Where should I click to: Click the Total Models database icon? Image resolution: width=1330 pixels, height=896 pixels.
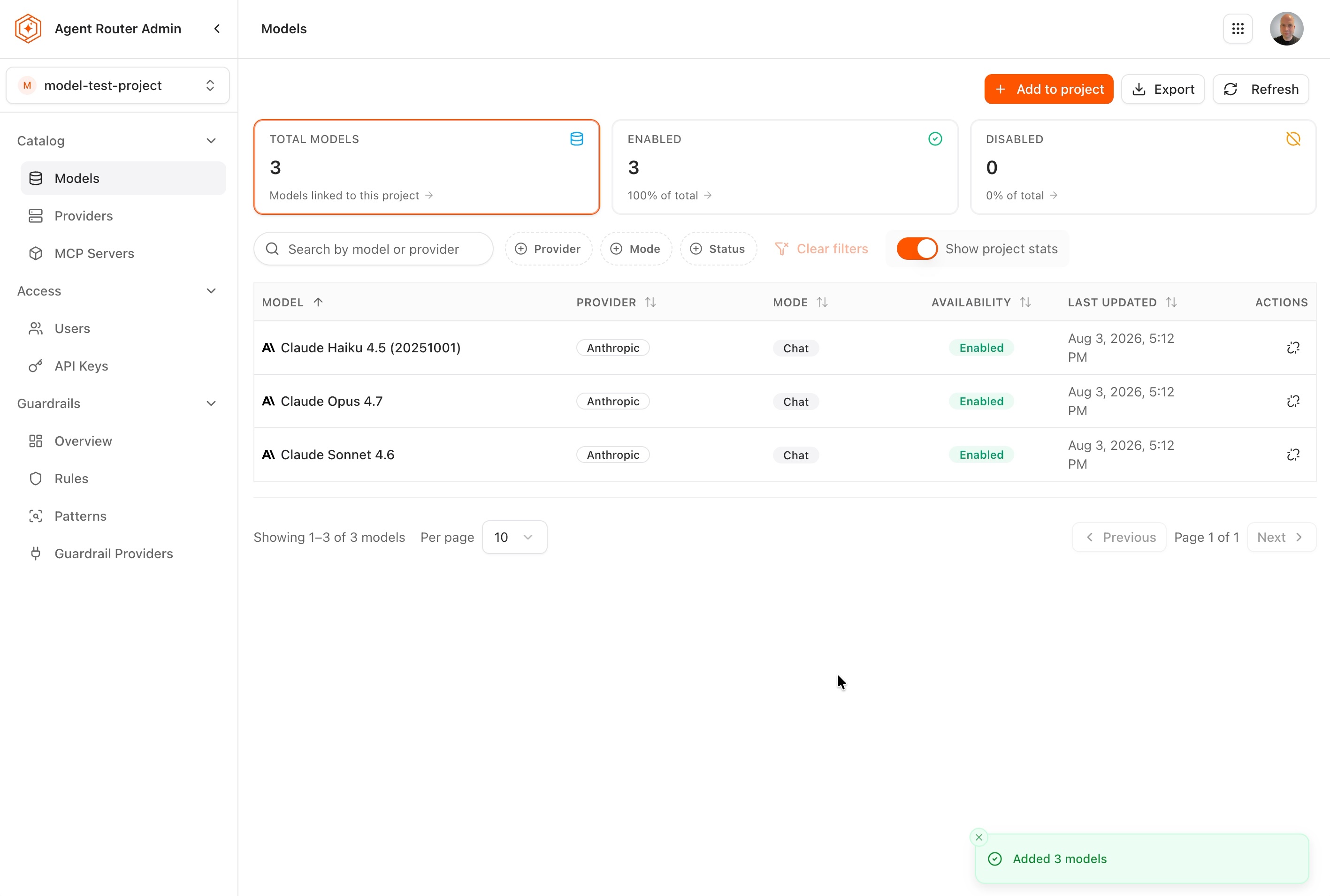577,139
